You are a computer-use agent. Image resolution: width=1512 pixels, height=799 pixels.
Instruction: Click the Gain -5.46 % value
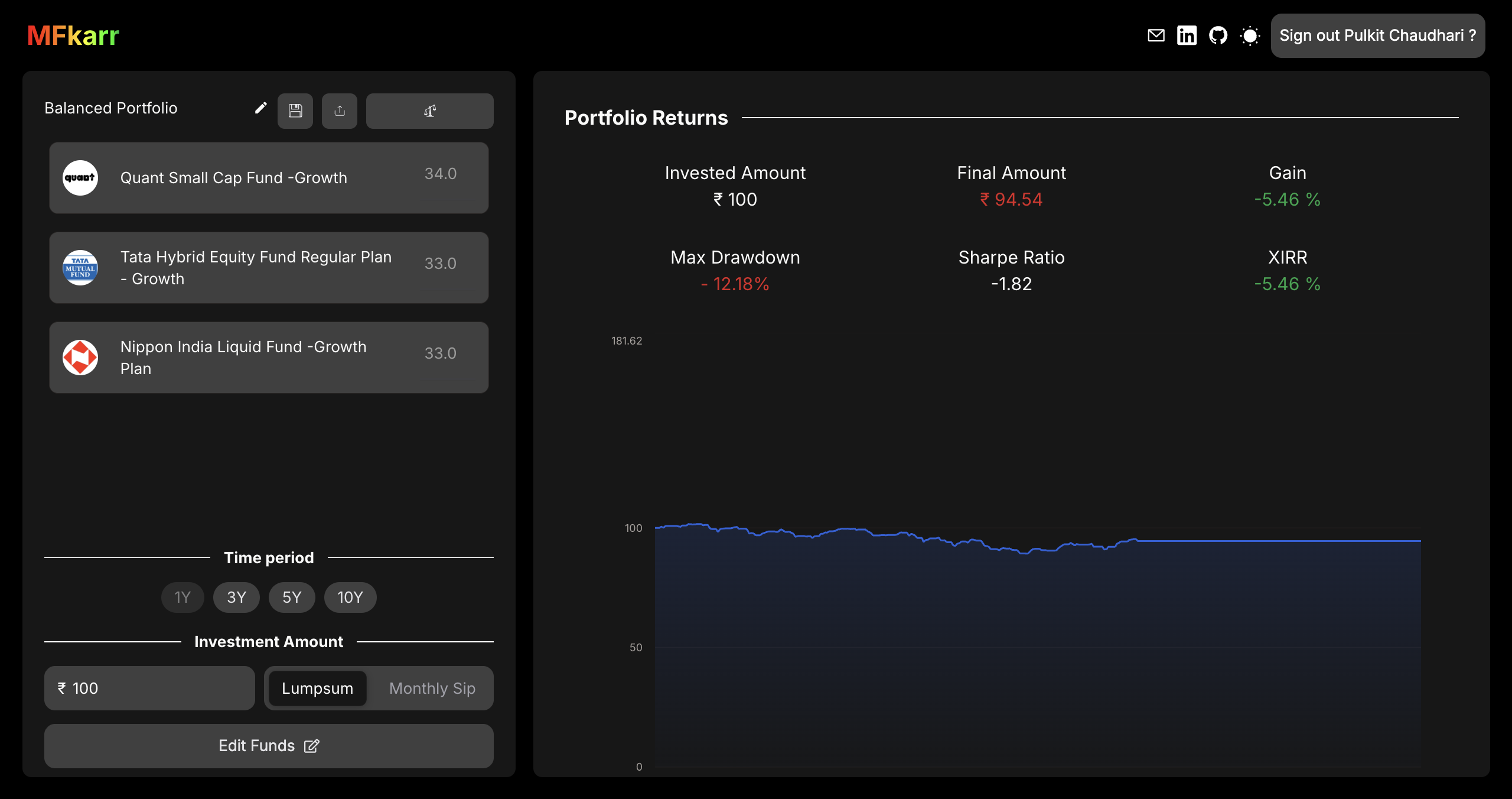click(x=1288, y=200)
